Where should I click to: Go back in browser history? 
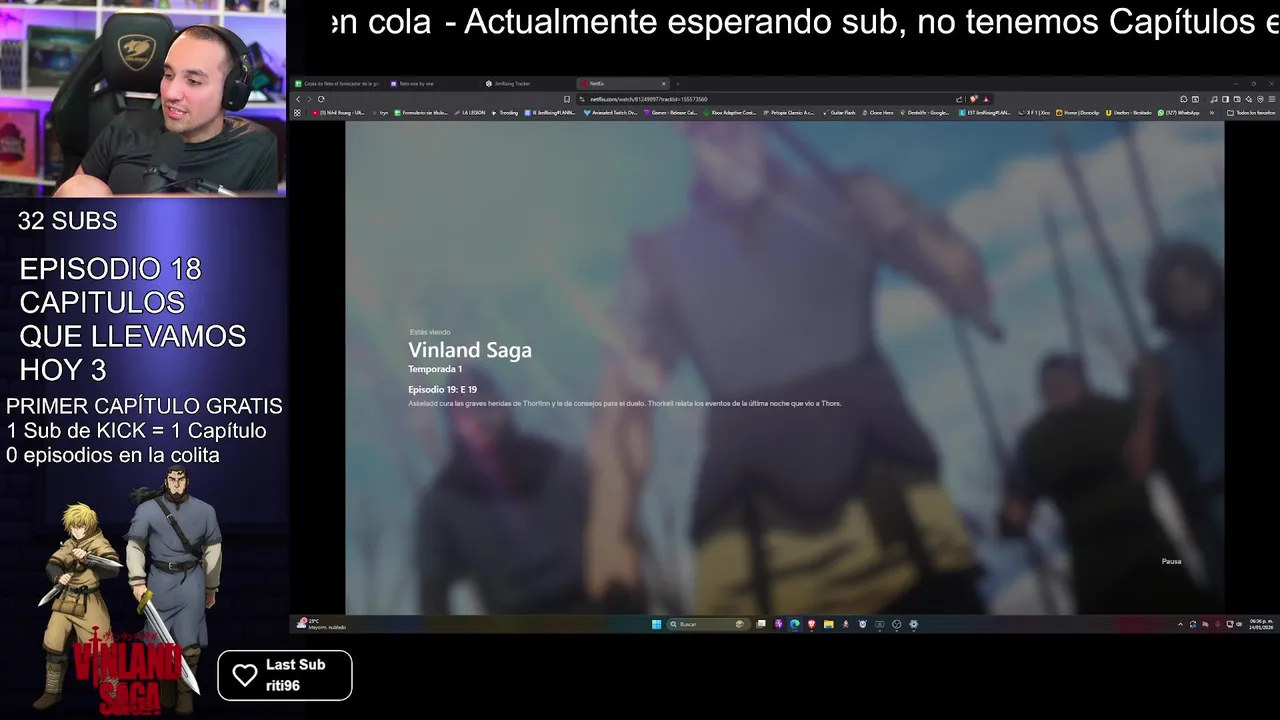pyautogui.click(x=298, y=99)
